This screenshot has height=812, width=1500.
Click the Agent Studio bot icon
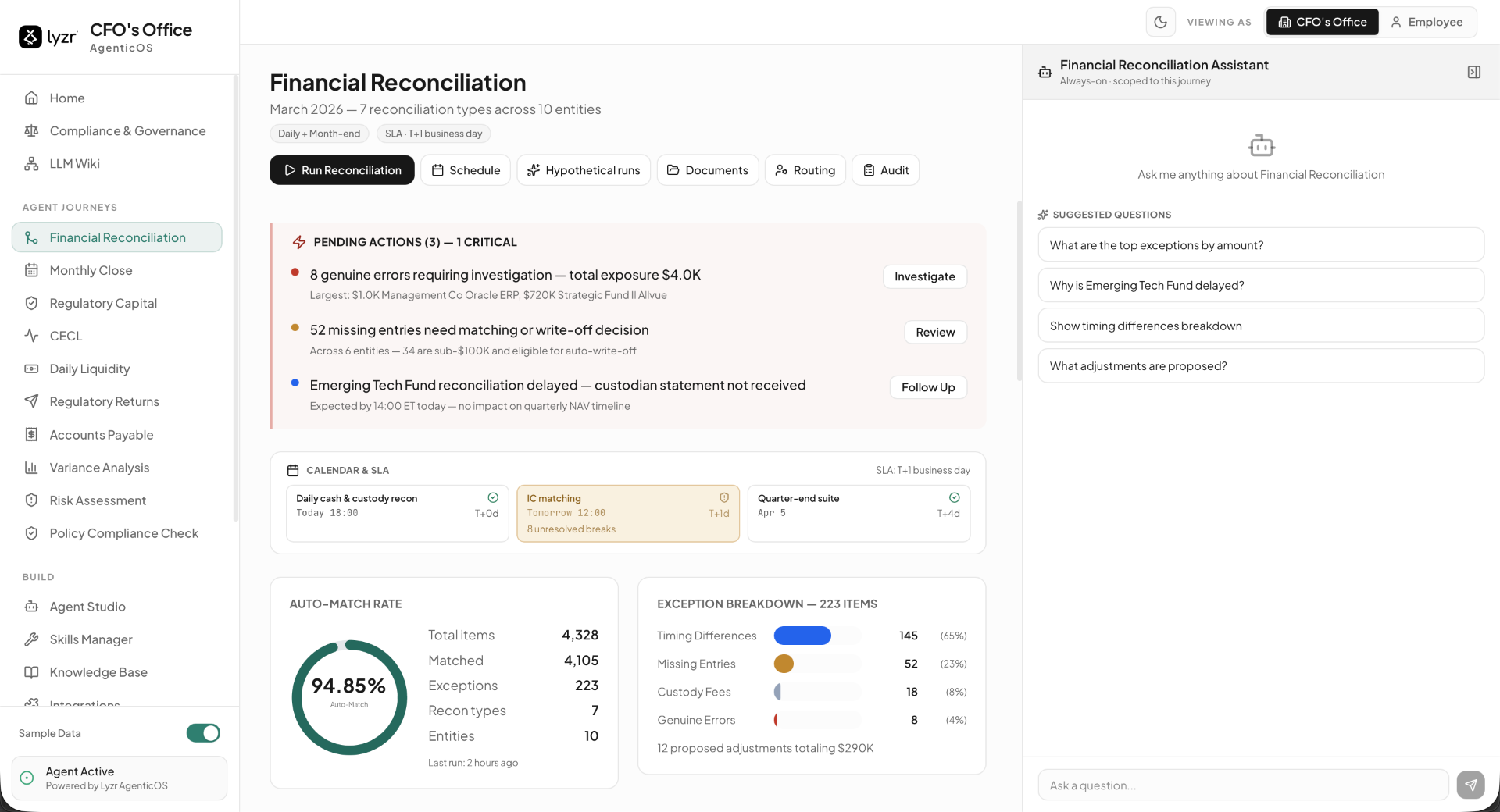coord(31,607)
